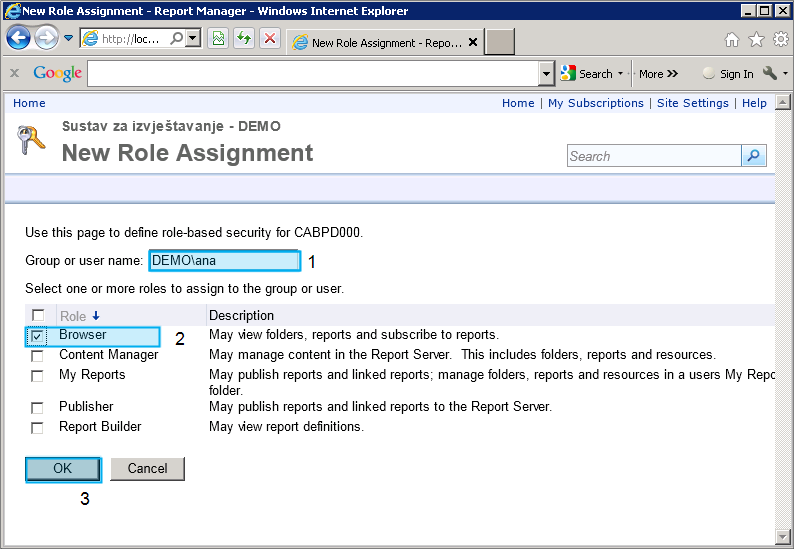Check the Publisher role checkbox
The image size is (794, 549).
(x=37, y=408)
